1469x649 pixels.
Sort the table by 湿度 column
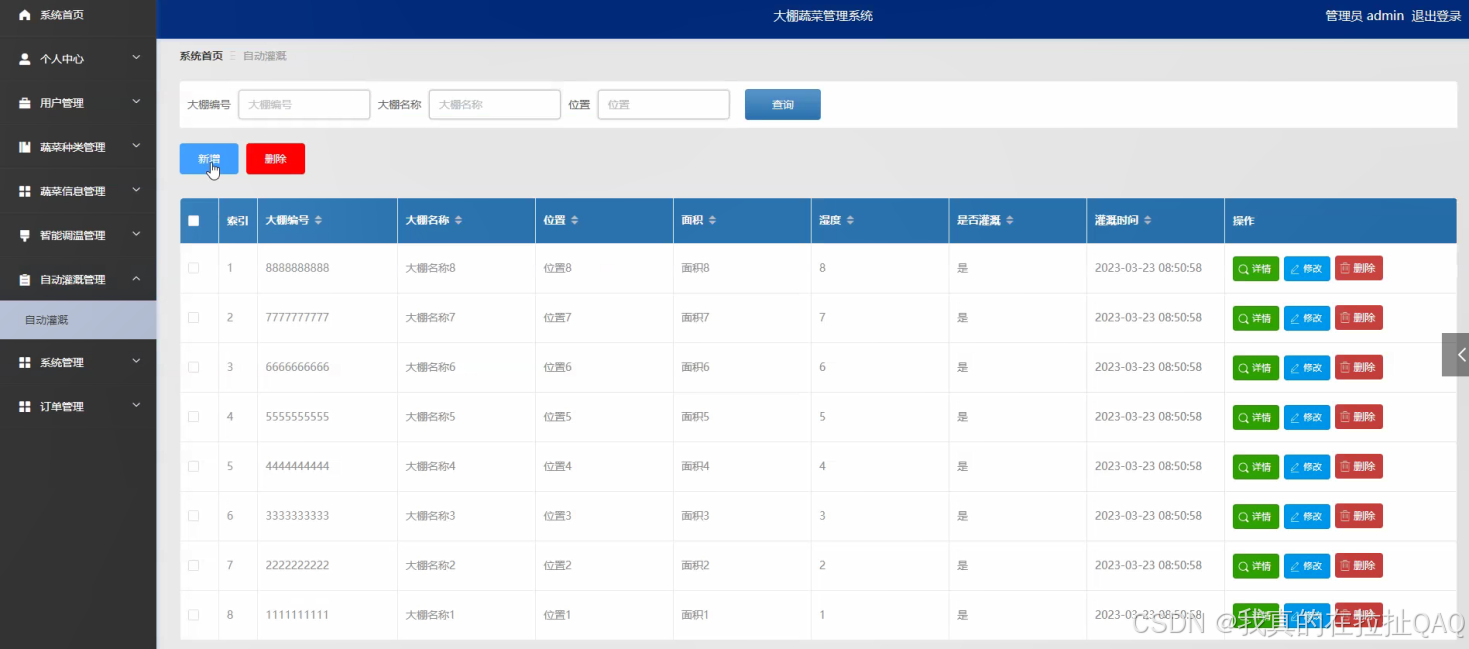point(850,220)
